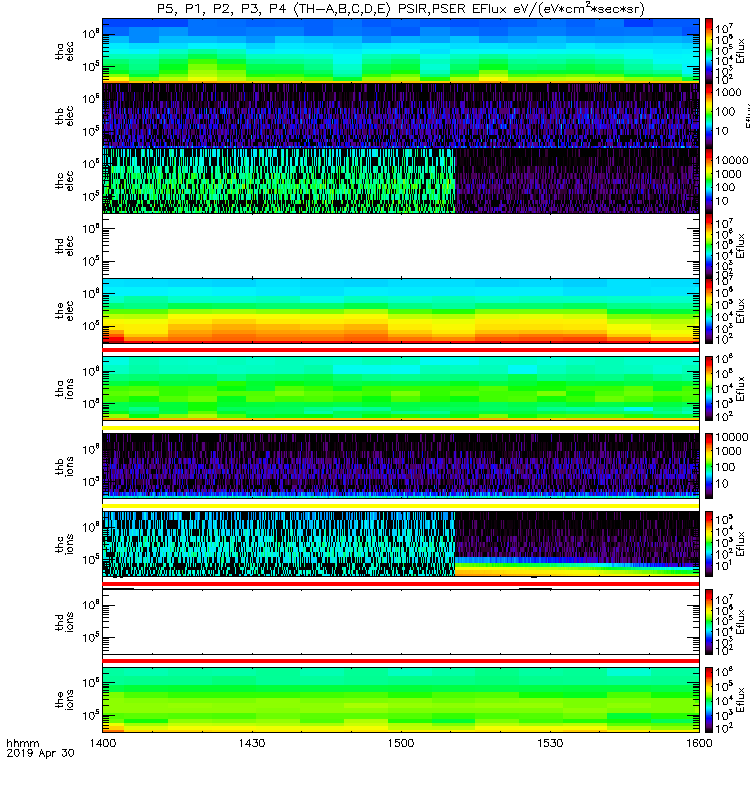Viewport: 750px width, 800px height.
Task: Select the 'thc ions' panel label
Action: click(65, 544)
